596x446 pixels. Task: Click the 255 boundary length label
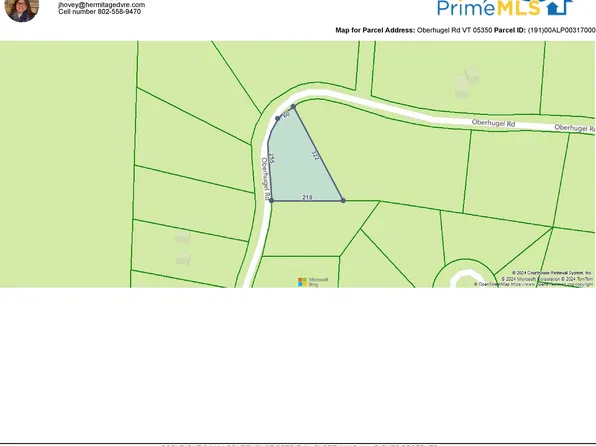[271, 158]
